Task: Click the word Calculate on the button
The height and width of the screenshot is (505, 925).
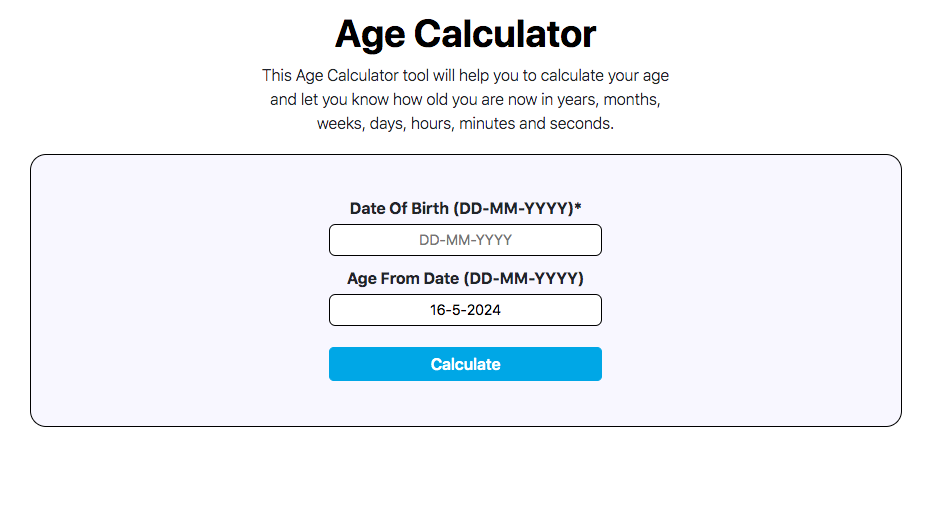Action: 465,364
